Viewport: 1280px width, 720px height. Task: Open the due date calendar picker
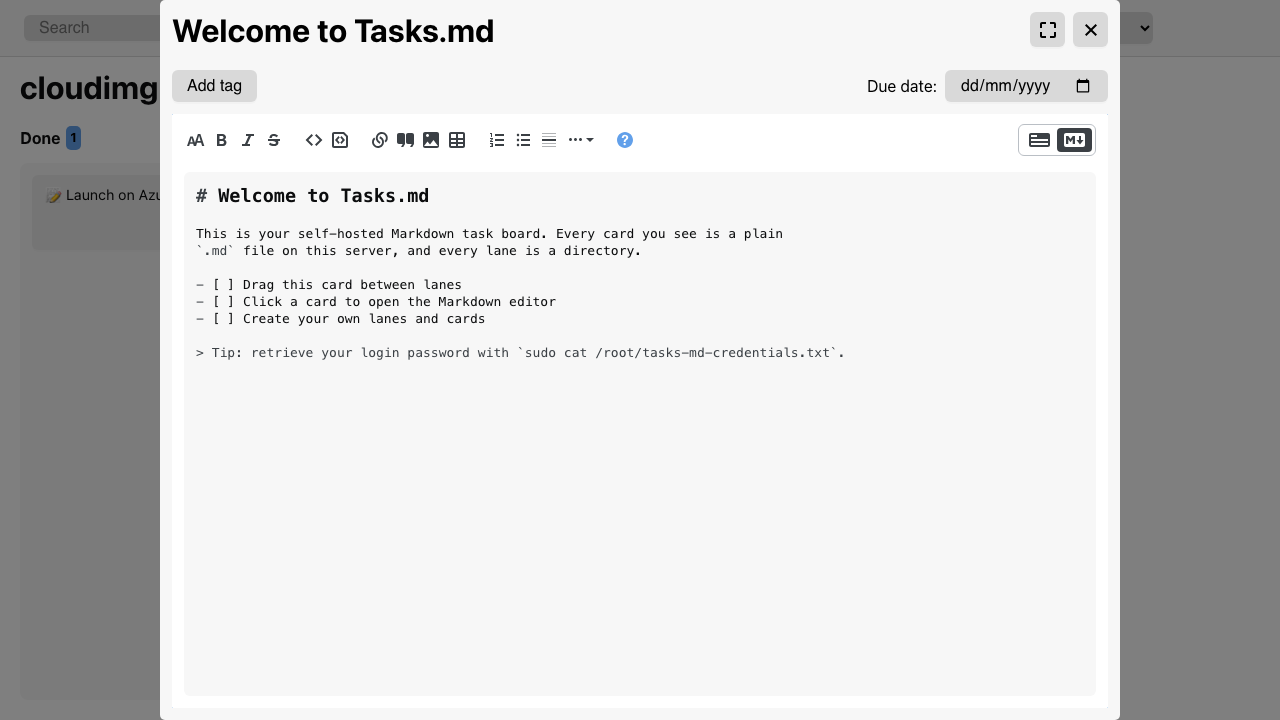(1083, 86)
